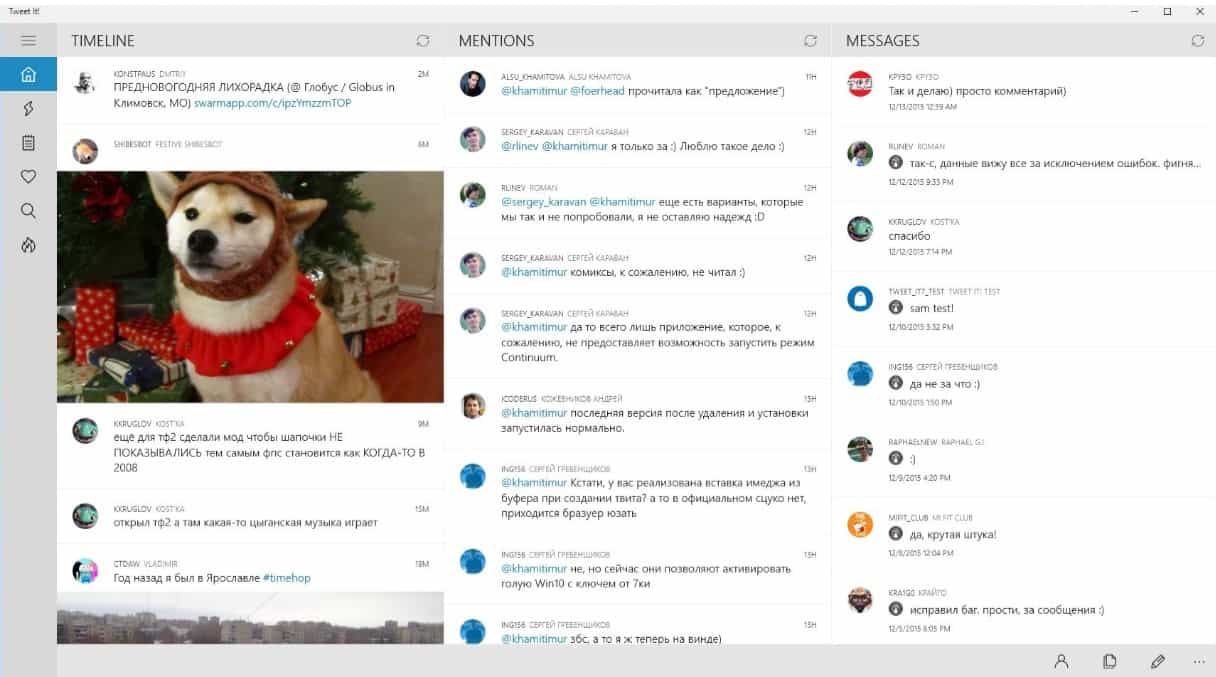Click @rlinev mention link
Image resolution: width=1216 pixels, height=677 pixels.
point(519,146)
